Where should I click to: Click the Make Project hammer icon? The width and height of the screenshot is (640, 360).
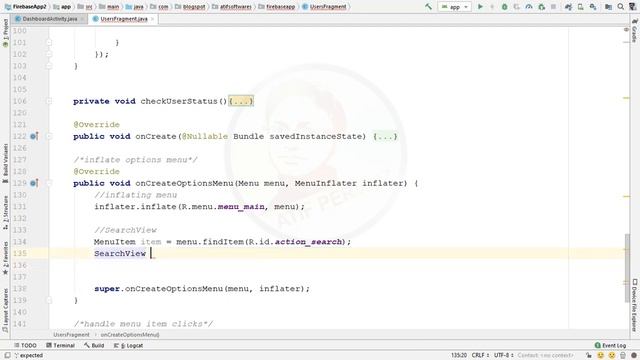click(428, 7)
